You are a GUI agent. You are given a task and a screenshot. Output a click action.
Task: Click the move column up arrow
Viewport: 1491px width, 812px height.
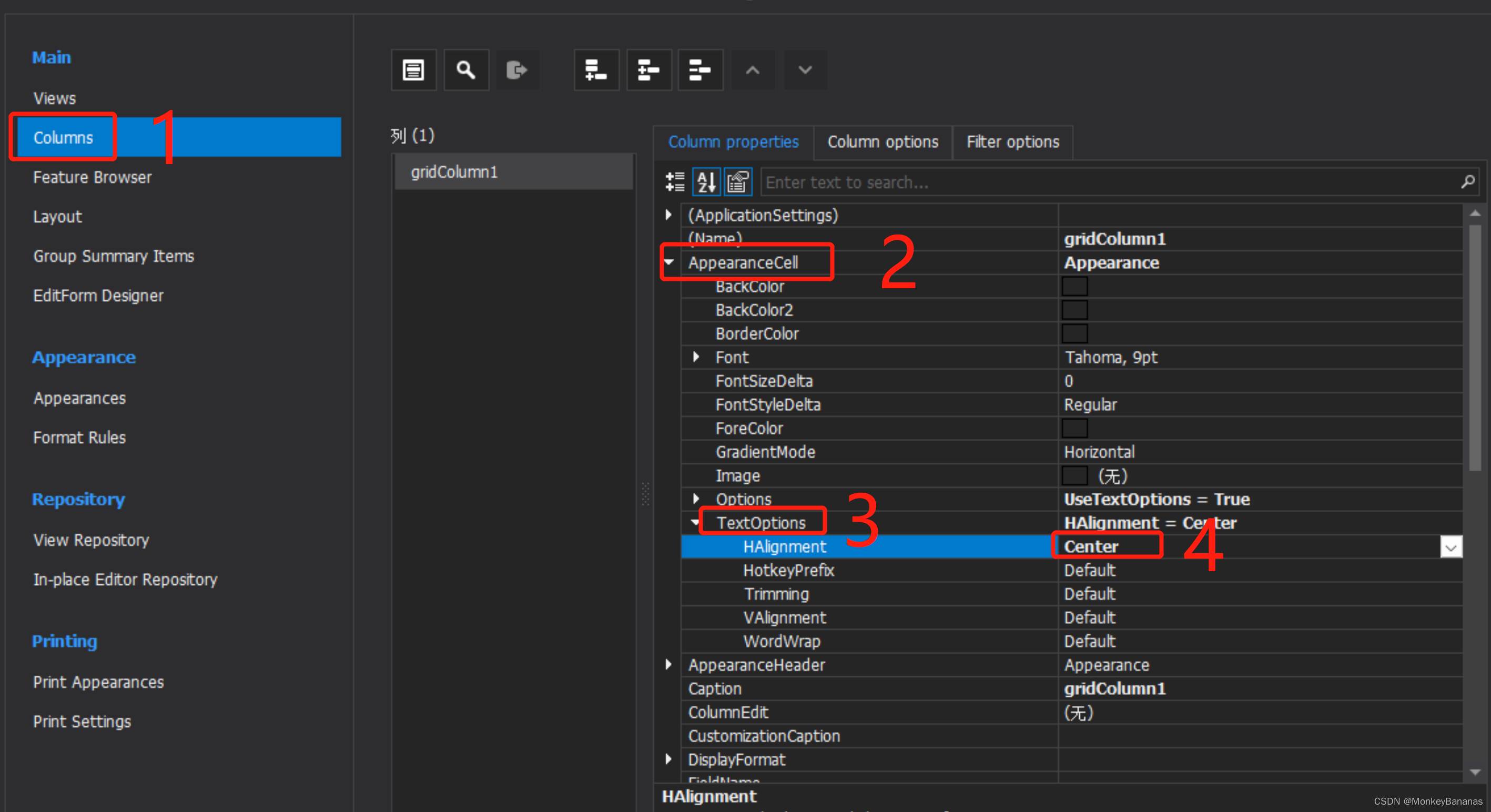pyautogui.click(x=752, y=70)
